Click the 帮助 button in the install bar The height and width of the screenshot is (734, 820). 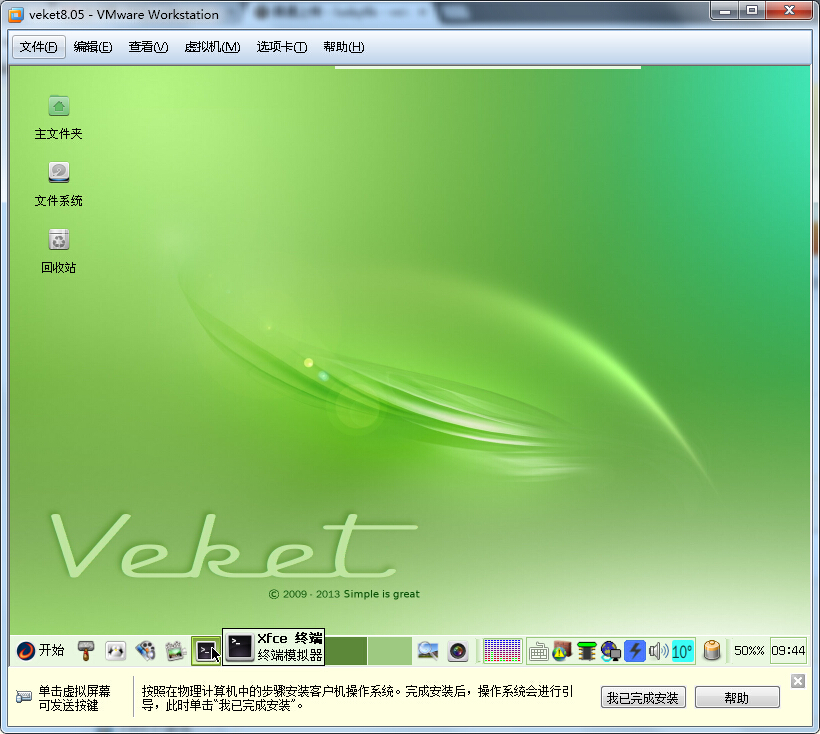pyautogui.click(x=737, y=697)
